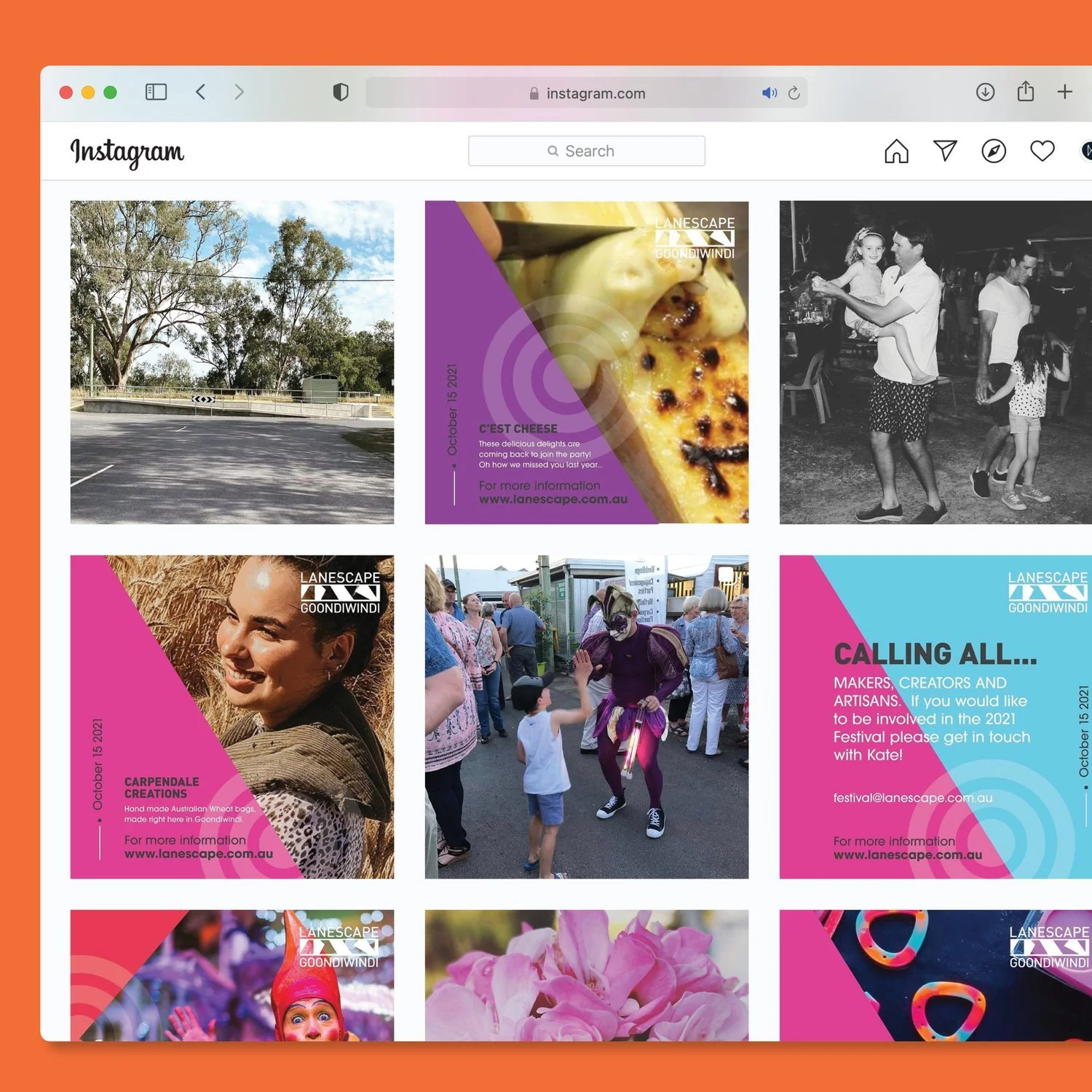Open the red-hat clown face post
1092x1092 pixels.
[x=232, y=976]
